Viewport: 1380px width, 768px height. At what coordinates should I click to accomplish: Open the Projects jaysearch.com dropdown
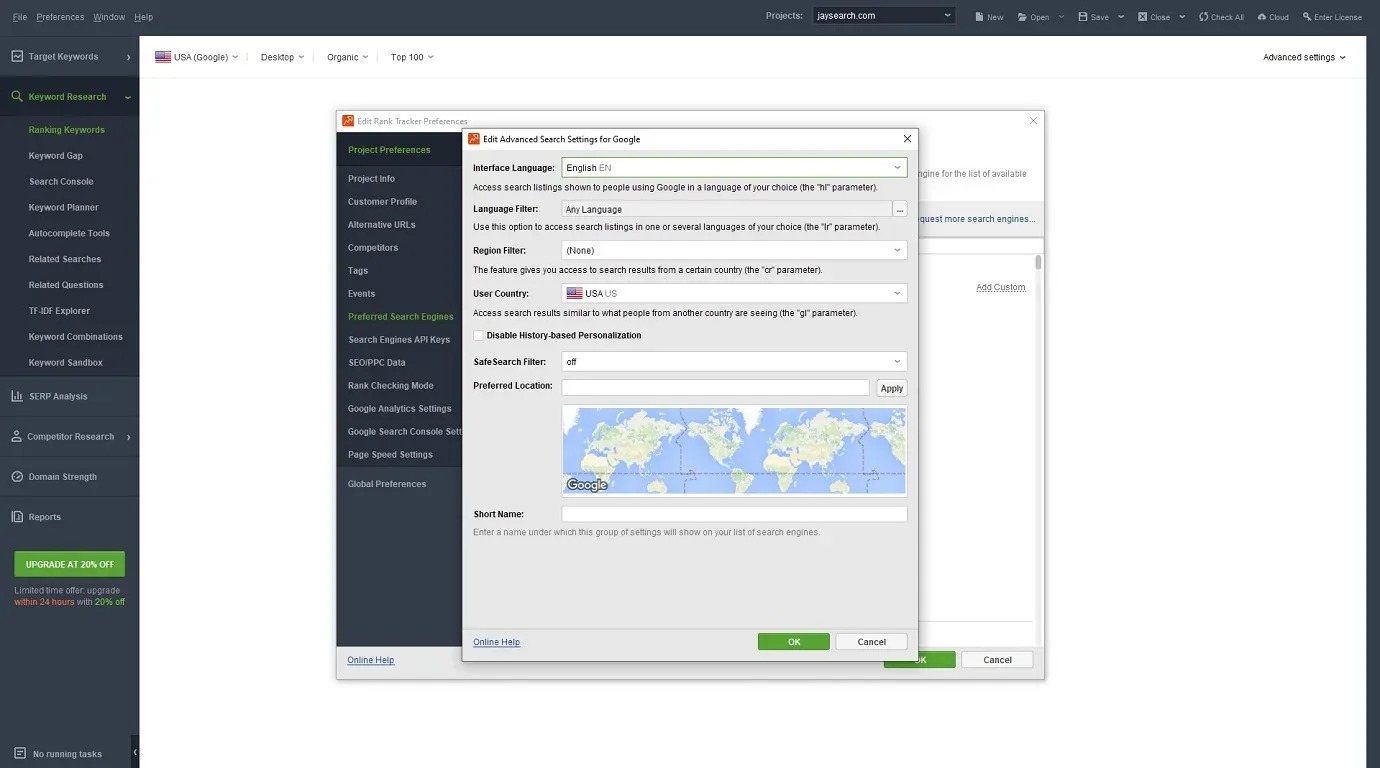[x=883, y=16]
